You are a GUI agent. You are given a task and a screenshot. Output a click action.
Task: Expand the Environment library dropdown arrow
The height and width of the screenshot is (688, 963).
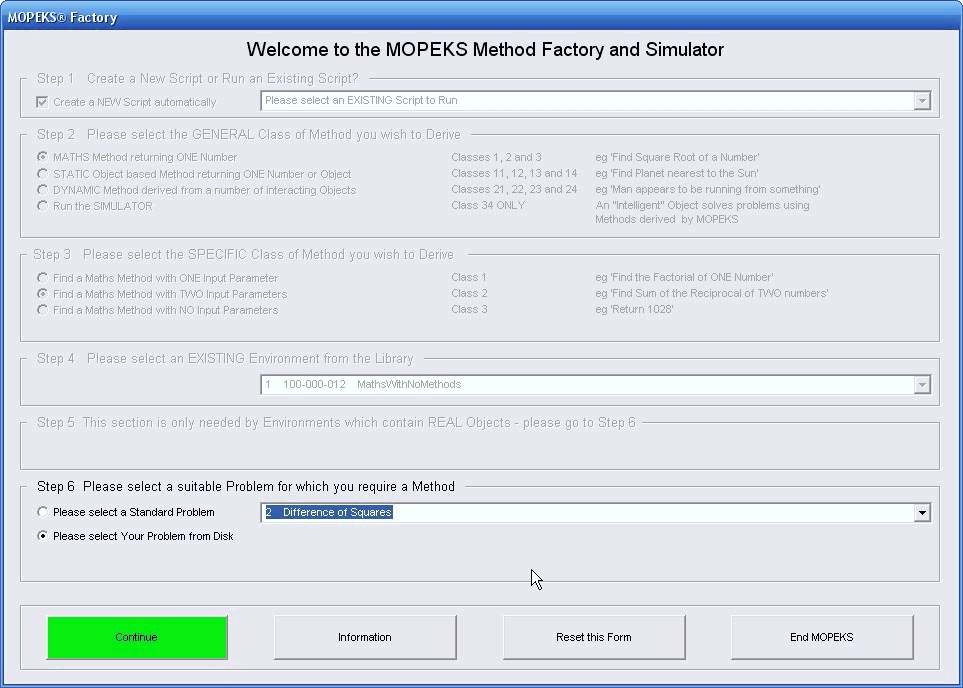point(921,385)
